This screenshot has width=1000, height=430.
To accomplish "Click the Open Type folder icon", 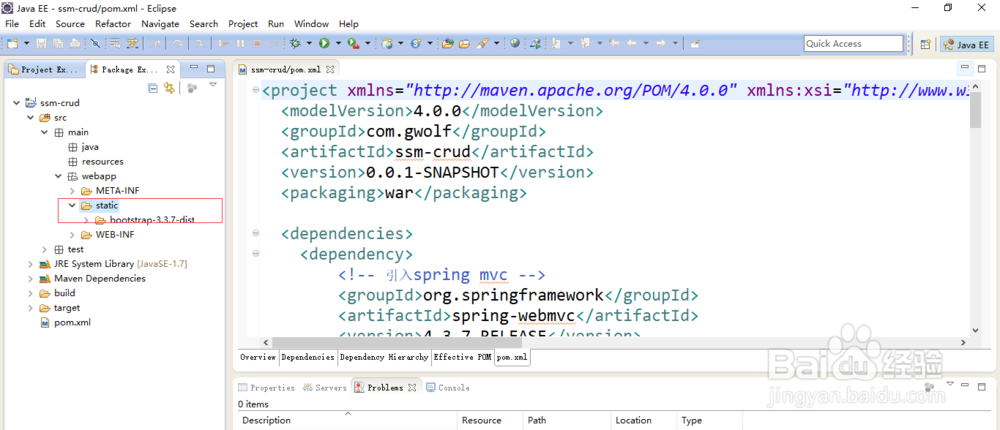I will 448,43.
